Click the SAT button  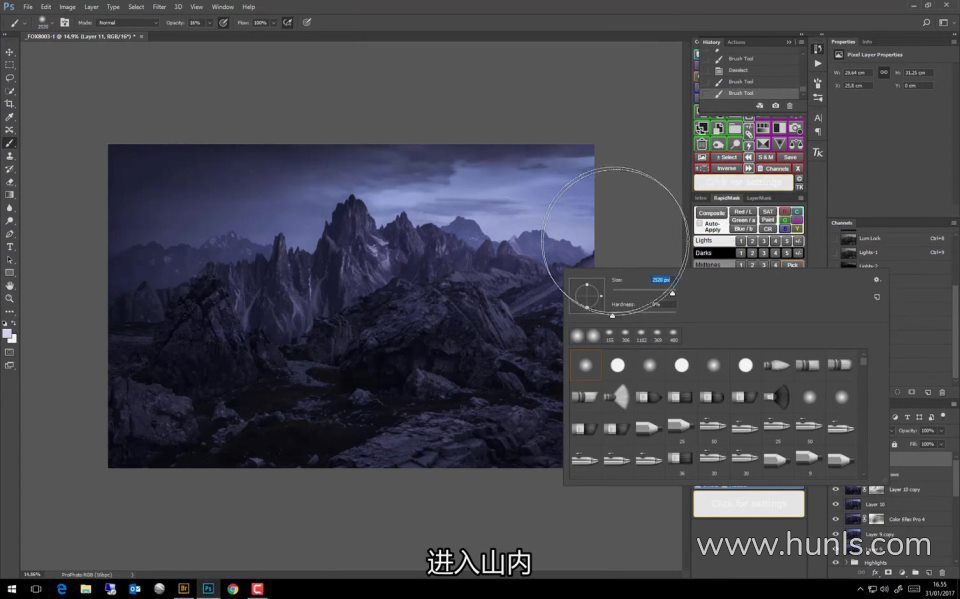coord(768,212)
